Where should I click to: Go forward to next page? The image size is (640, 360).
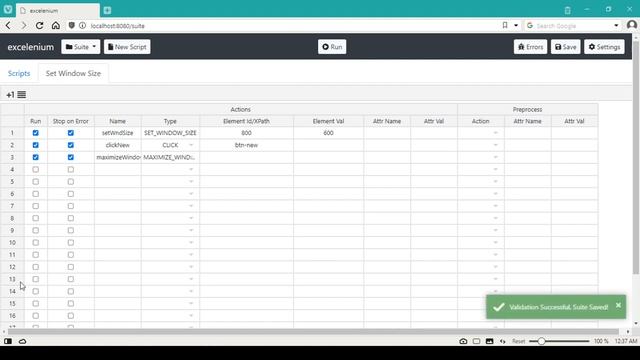(24, 26)
